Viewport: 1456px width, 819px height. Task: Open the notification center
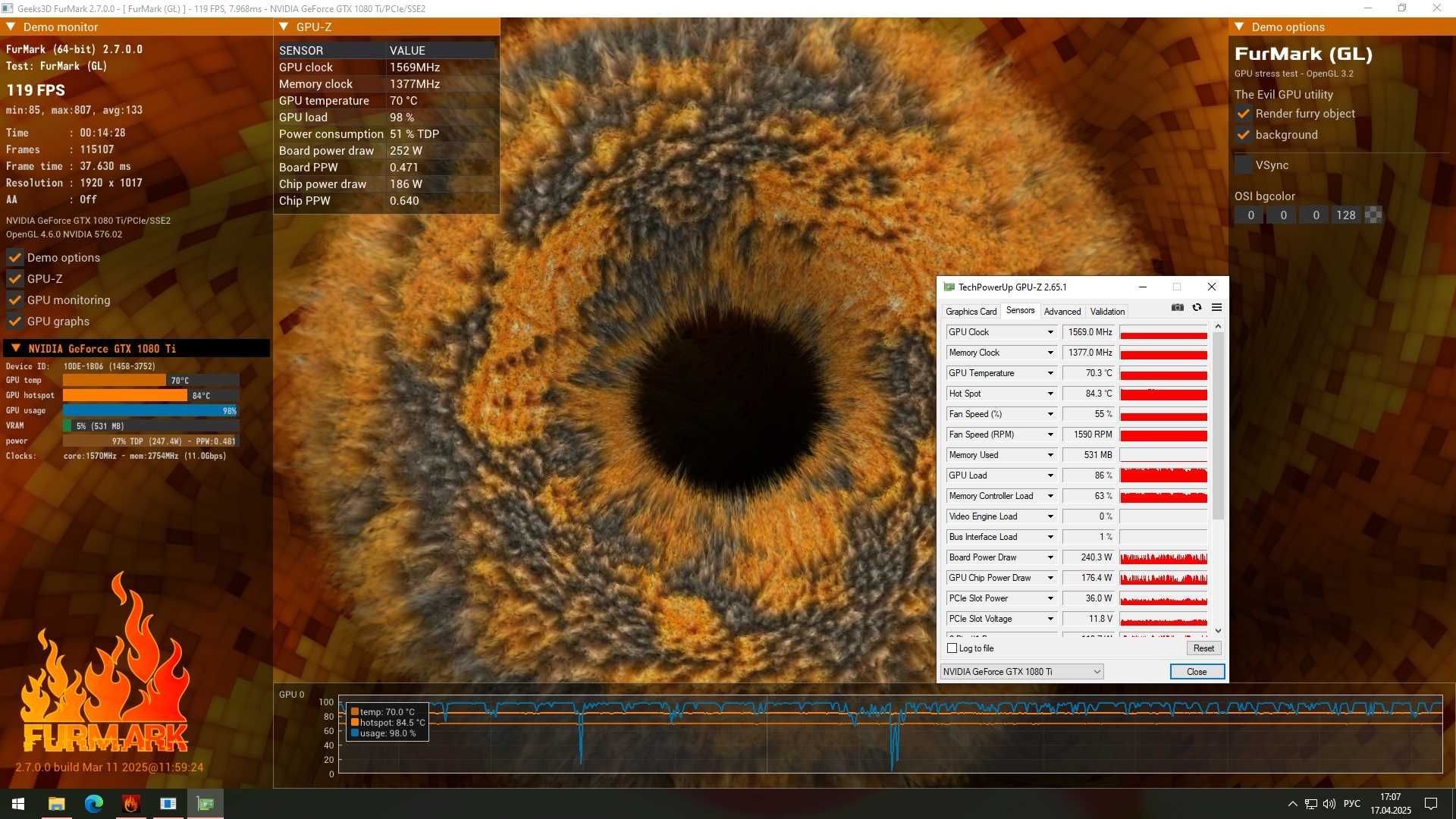tap(1431, 804)
